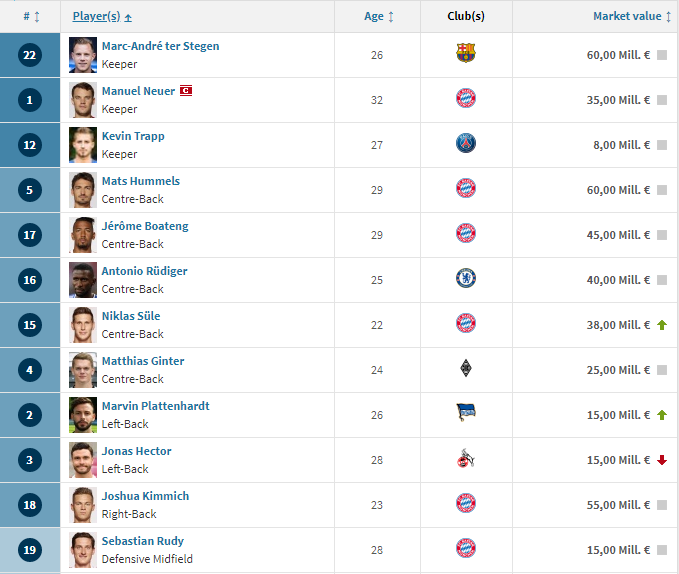Click the Hertha BSC flag logo for Plattenhardt
679x574 pixels.
point(466,412)
